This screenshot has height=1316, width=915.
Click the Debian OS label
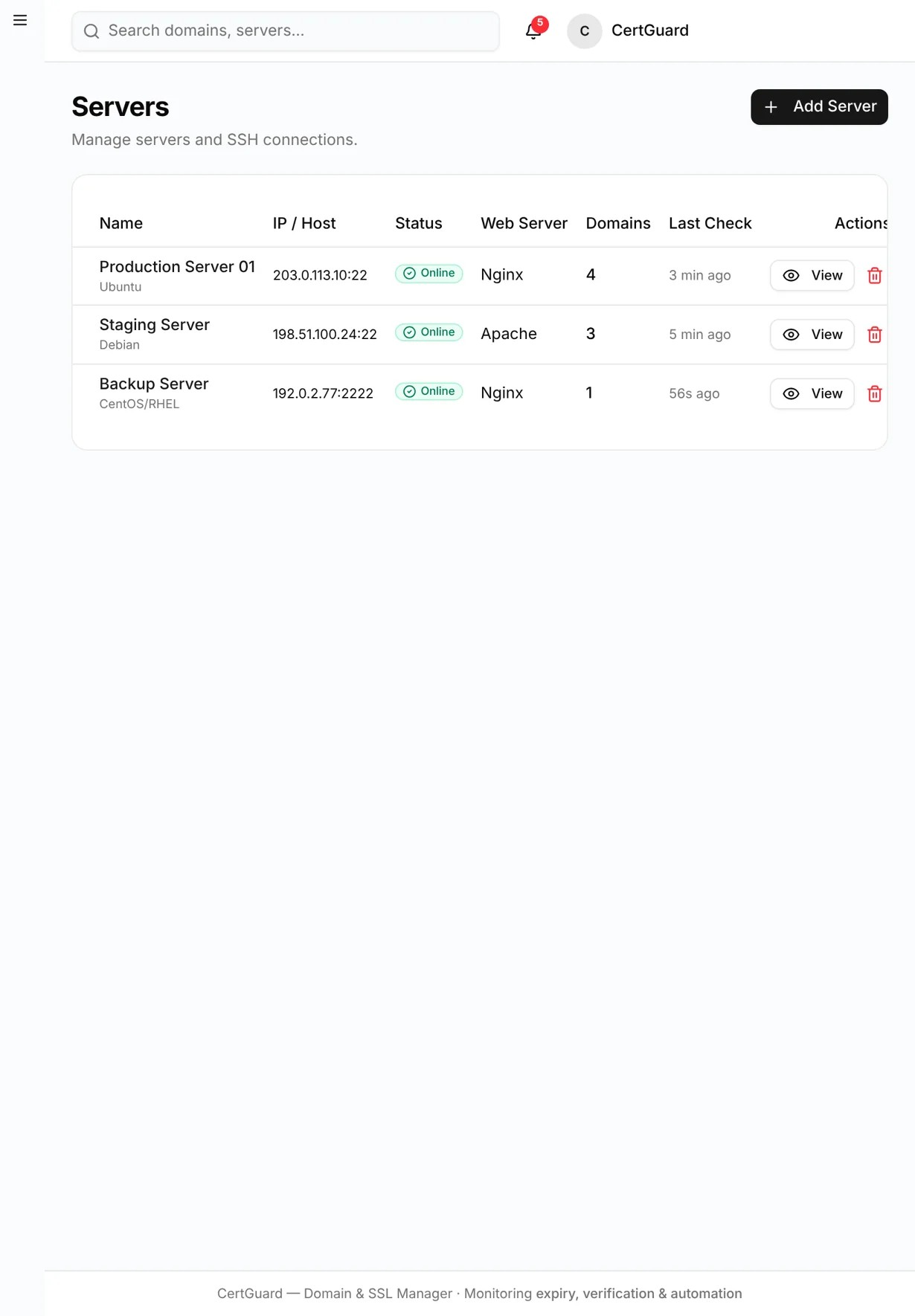(120, 345)
